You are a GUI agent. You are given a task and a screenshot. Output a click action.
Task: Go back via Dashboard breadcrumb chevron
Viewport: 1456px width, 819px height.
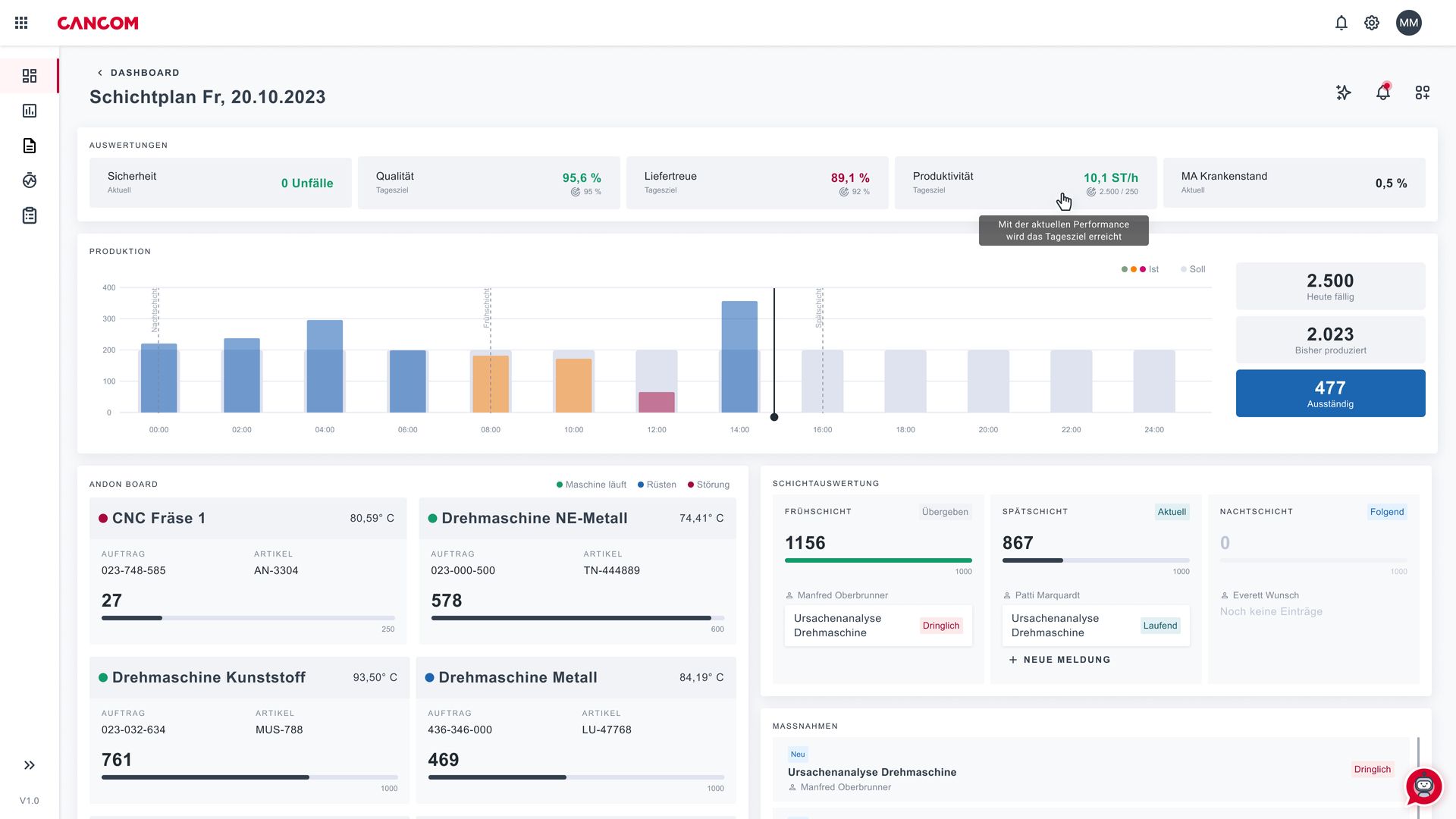pyautogui.click(x=100, y=73)
